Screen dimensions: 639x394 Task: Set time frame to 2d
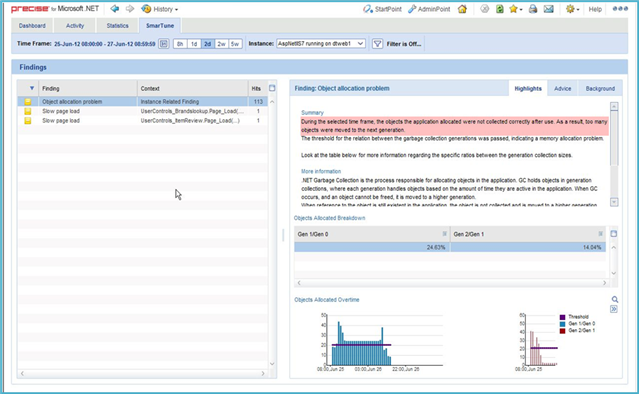coord(207,44)
